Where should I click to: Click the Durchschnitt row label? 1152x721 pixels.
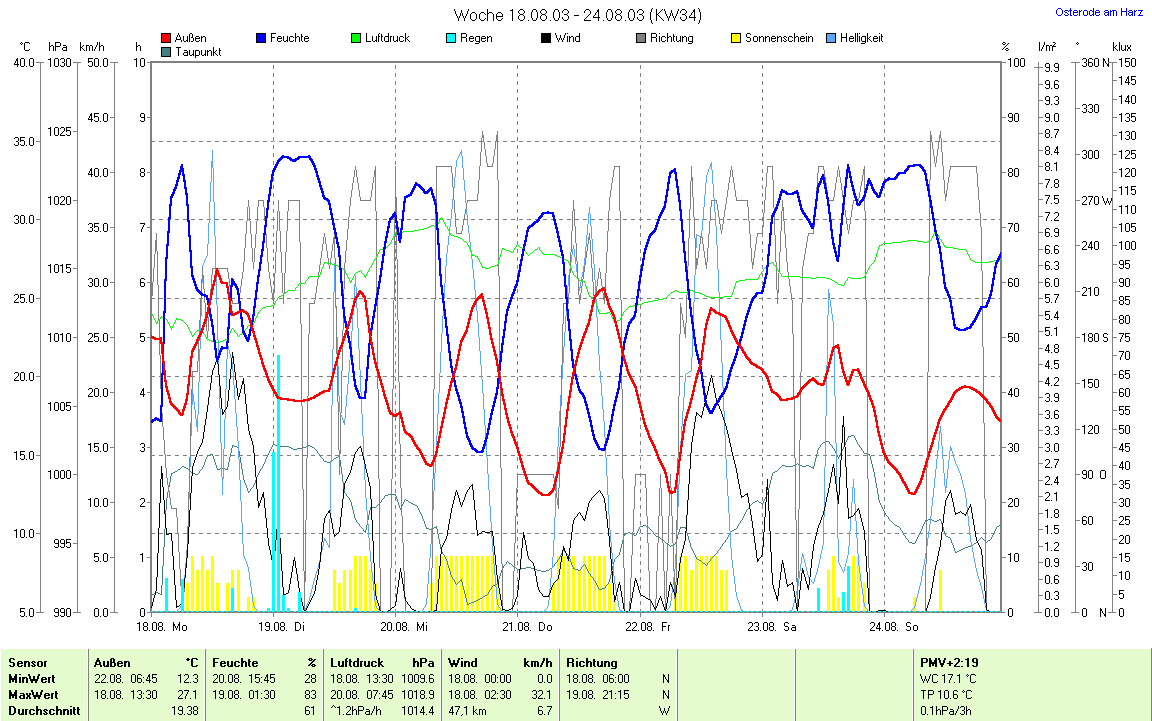click(x=42, y=711)
